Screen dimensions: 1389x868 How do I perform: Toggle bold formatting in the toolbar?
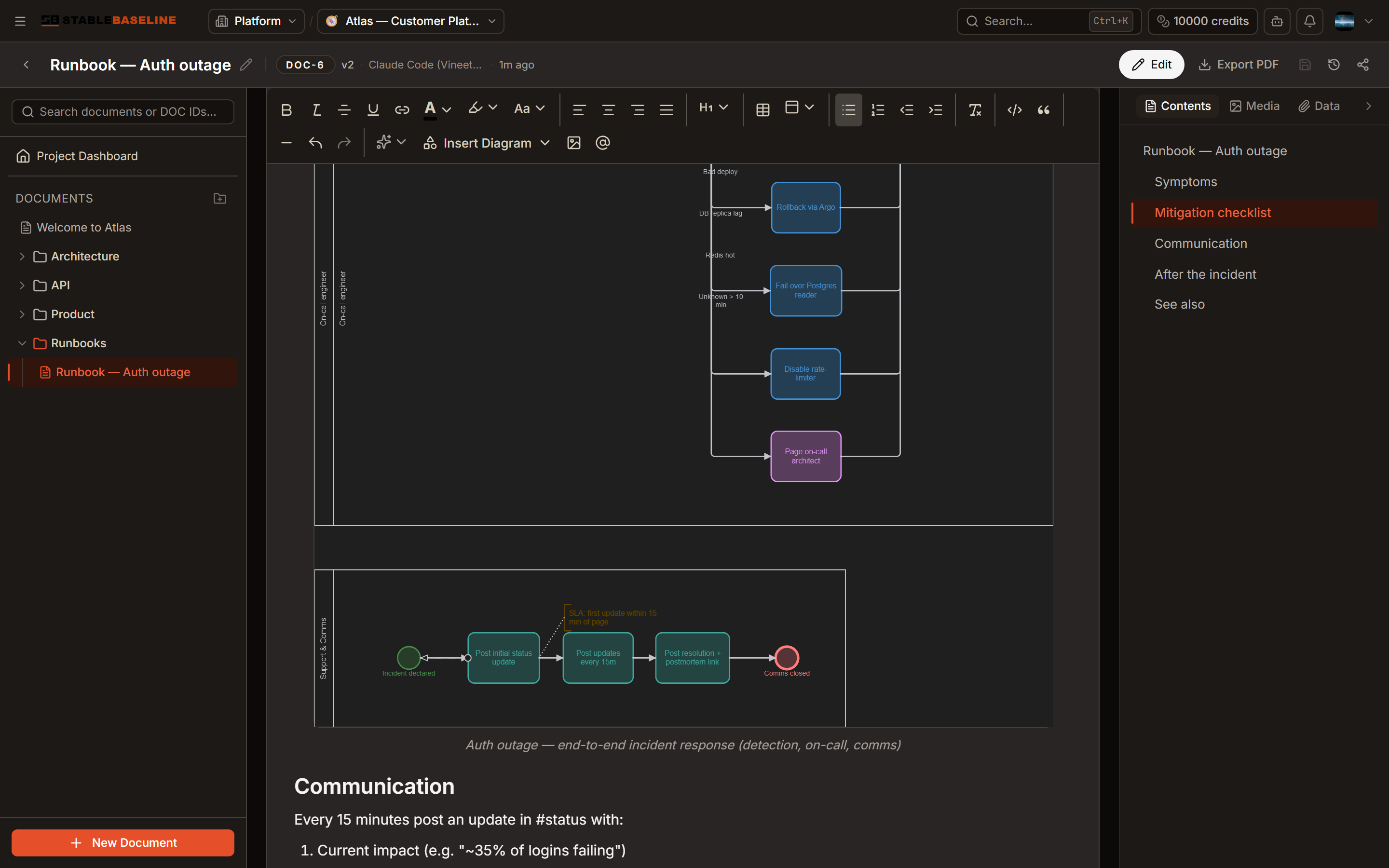point(286,109)
